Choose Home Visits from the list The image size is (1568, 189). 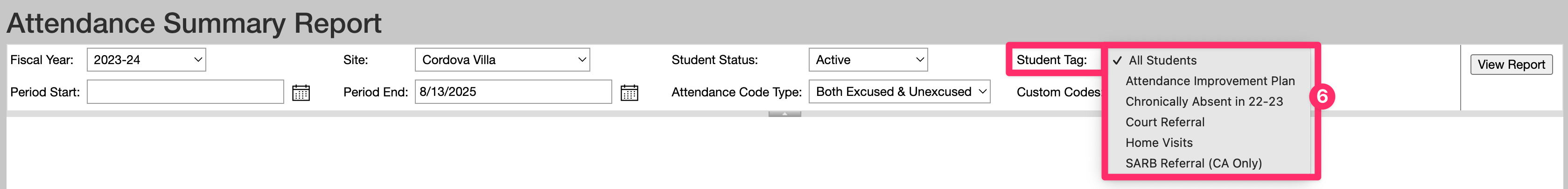coord(1158,143)
